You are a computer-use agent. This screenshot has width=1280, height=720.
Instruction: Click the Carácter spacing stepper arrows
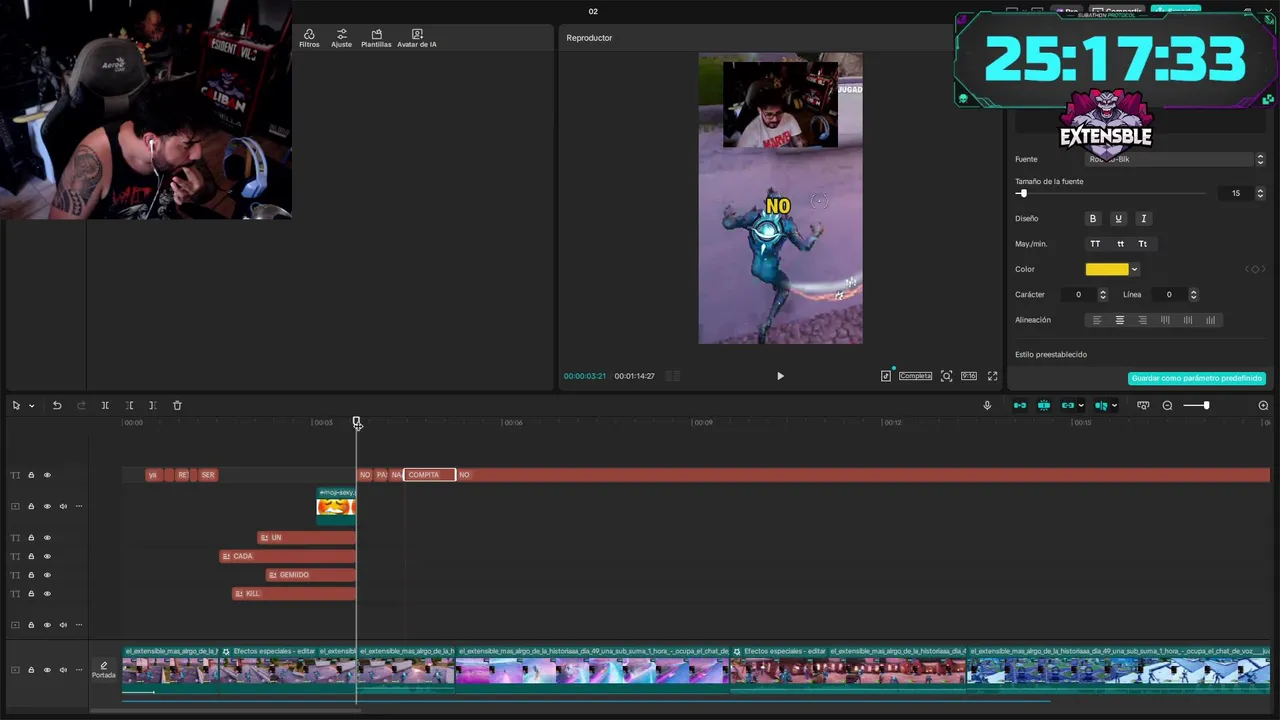click(1103, 295)
